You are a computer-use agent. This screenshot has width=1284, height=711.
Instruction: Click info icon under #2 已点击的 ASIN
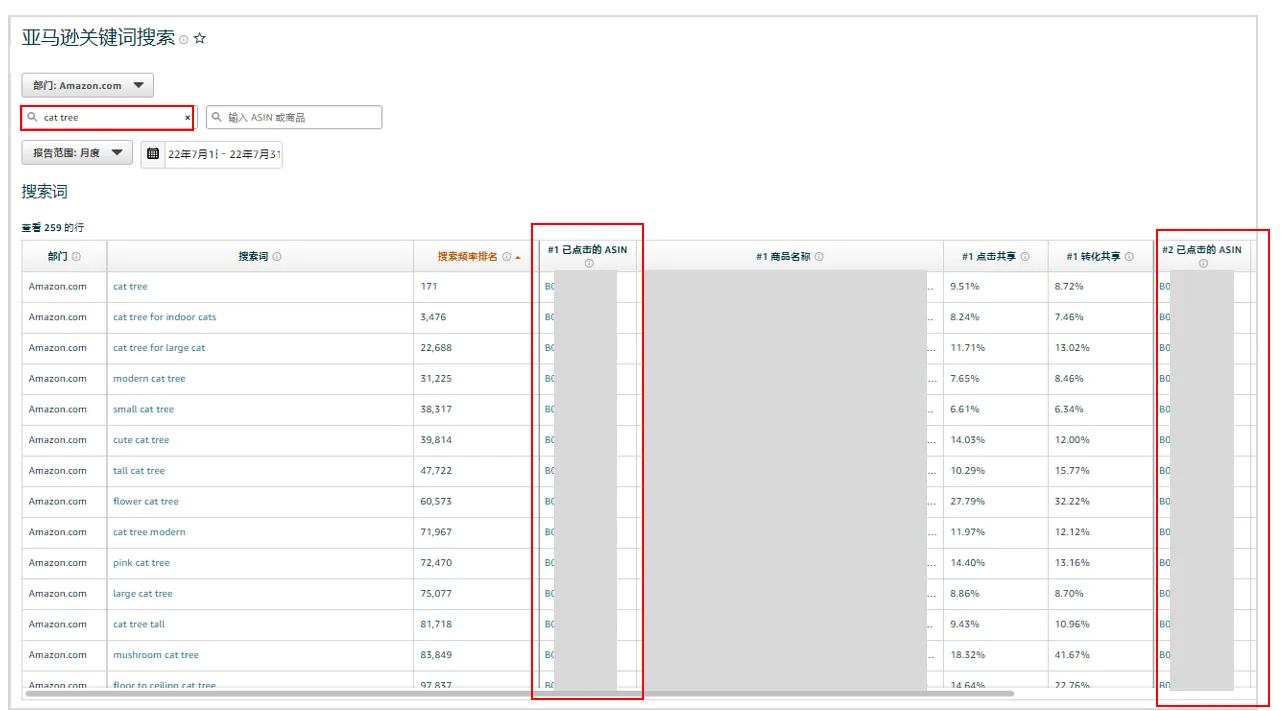[x=1203, y=264]
